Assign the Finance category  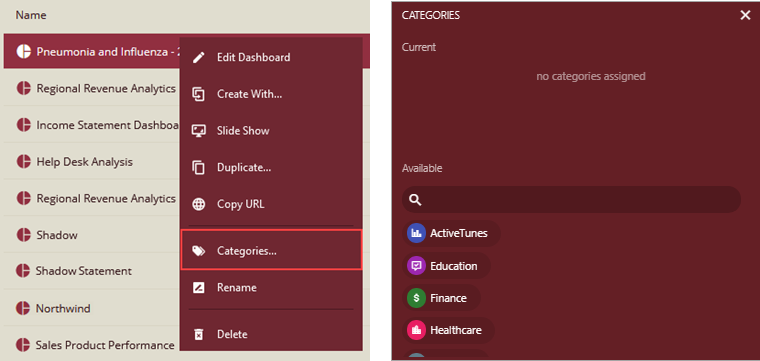point(441,298)
